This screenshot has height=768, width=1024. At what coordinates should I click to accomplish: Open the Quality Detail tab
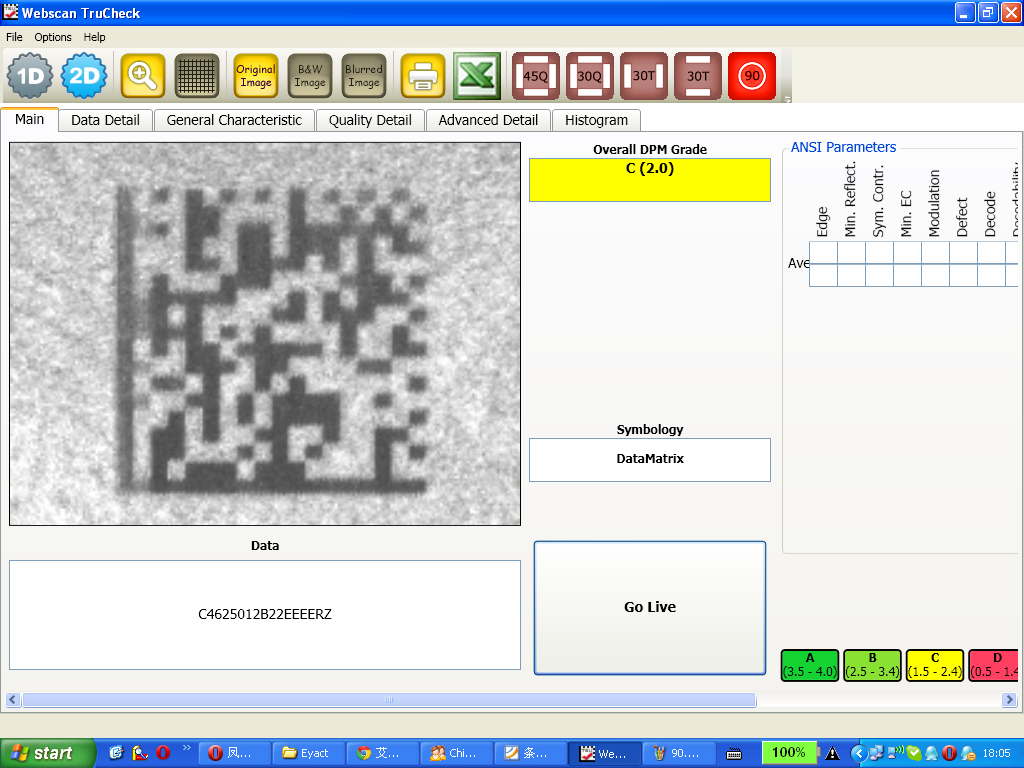click(x=370, y=120)
